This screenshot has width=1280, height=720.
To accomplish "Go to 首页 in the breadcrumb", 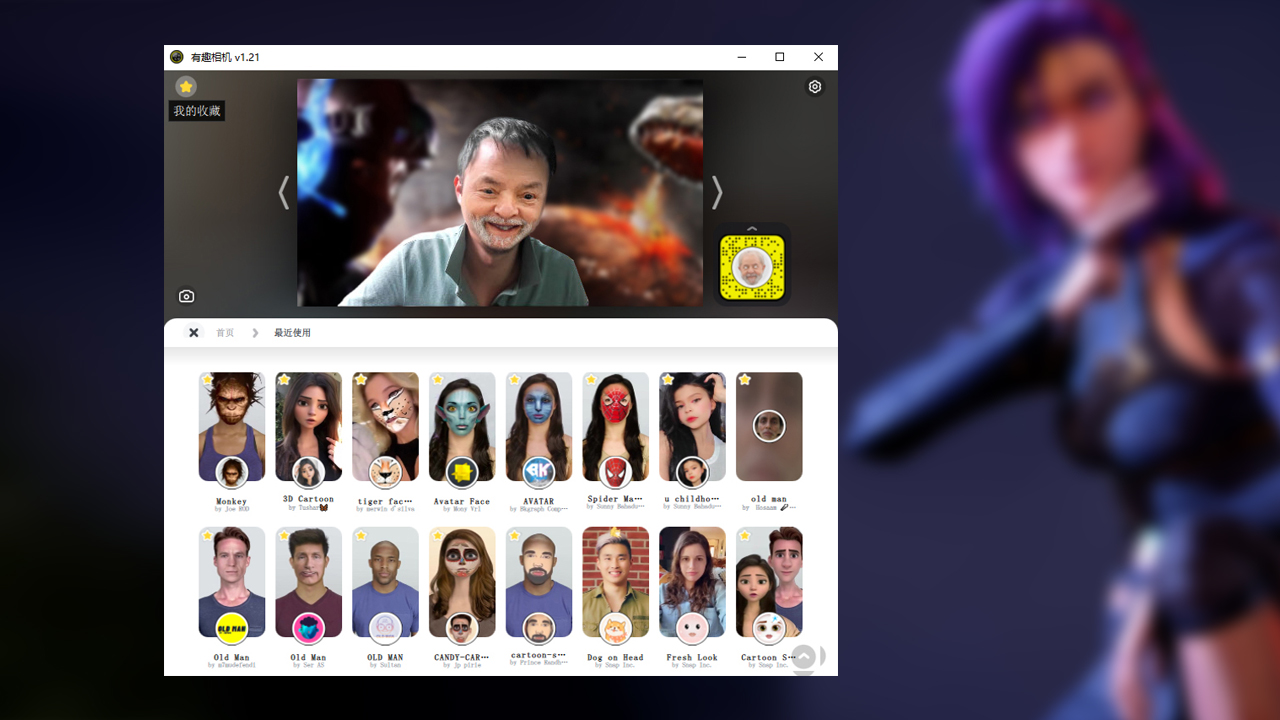I will [x=225, y=333].
